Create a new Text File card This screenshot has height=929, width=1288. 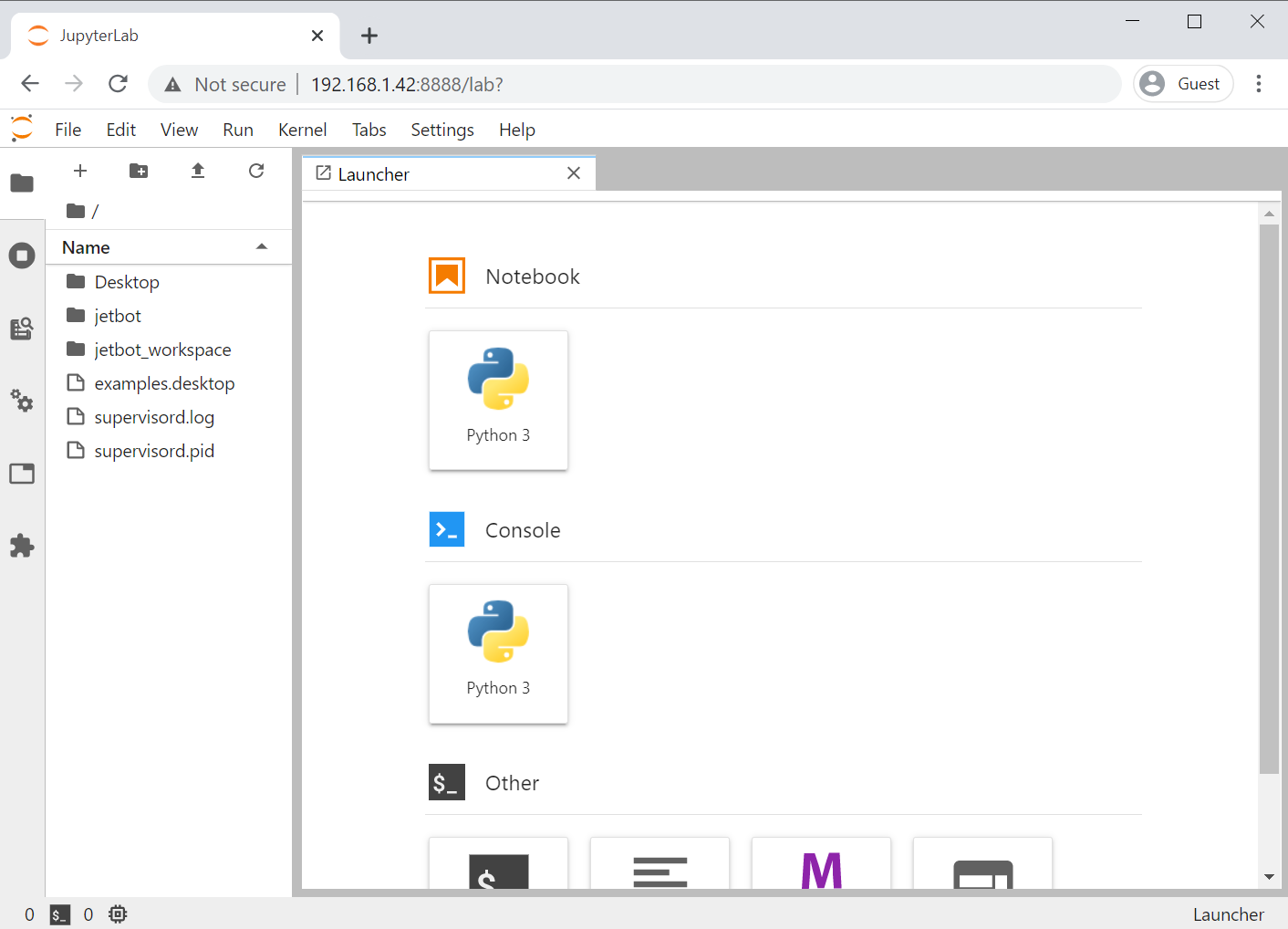point(660,863)
